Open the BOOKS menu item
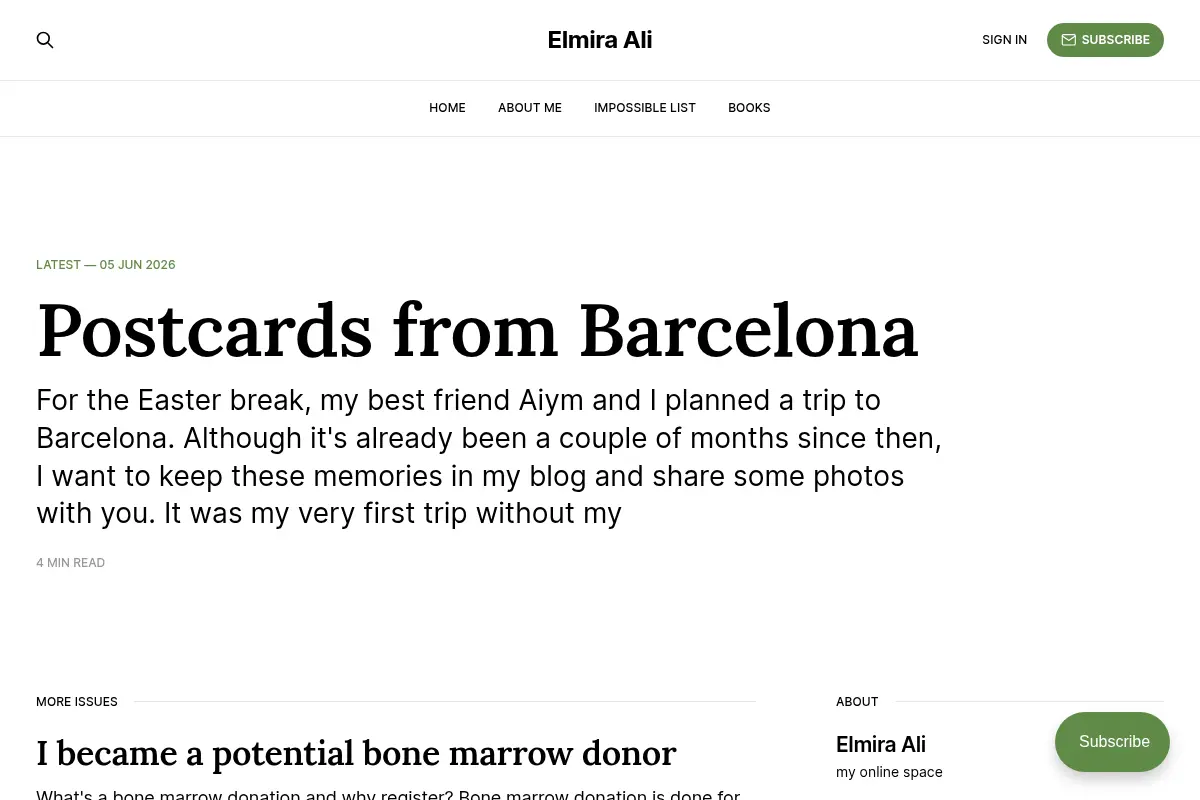Viewport: 1200px width, 800px height. [749, 108]
